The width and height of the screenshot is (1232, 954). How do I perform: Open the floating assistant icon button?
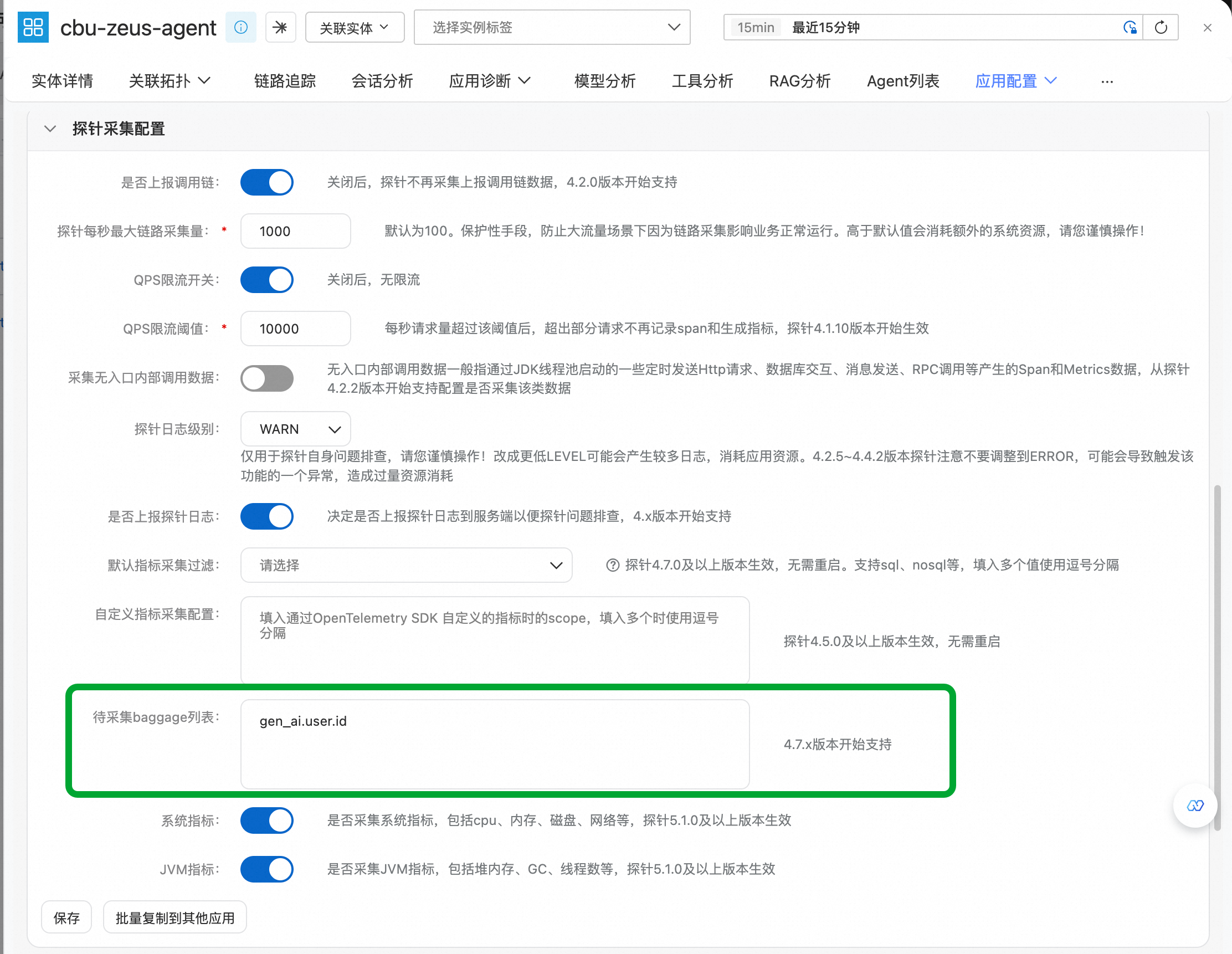pos(1195,806)
